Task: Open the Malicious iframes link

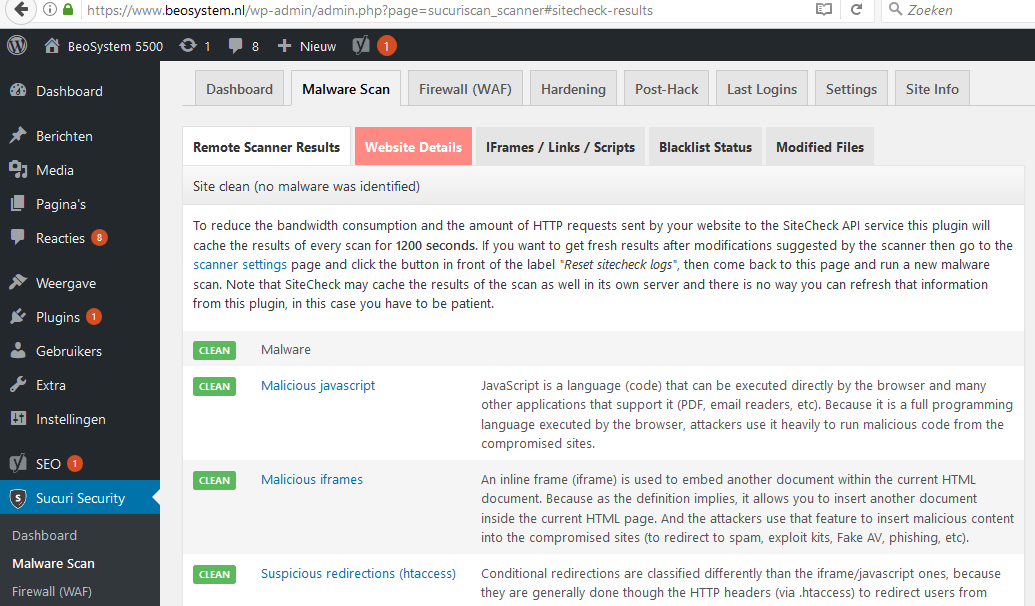Action: tap(312, 479)
